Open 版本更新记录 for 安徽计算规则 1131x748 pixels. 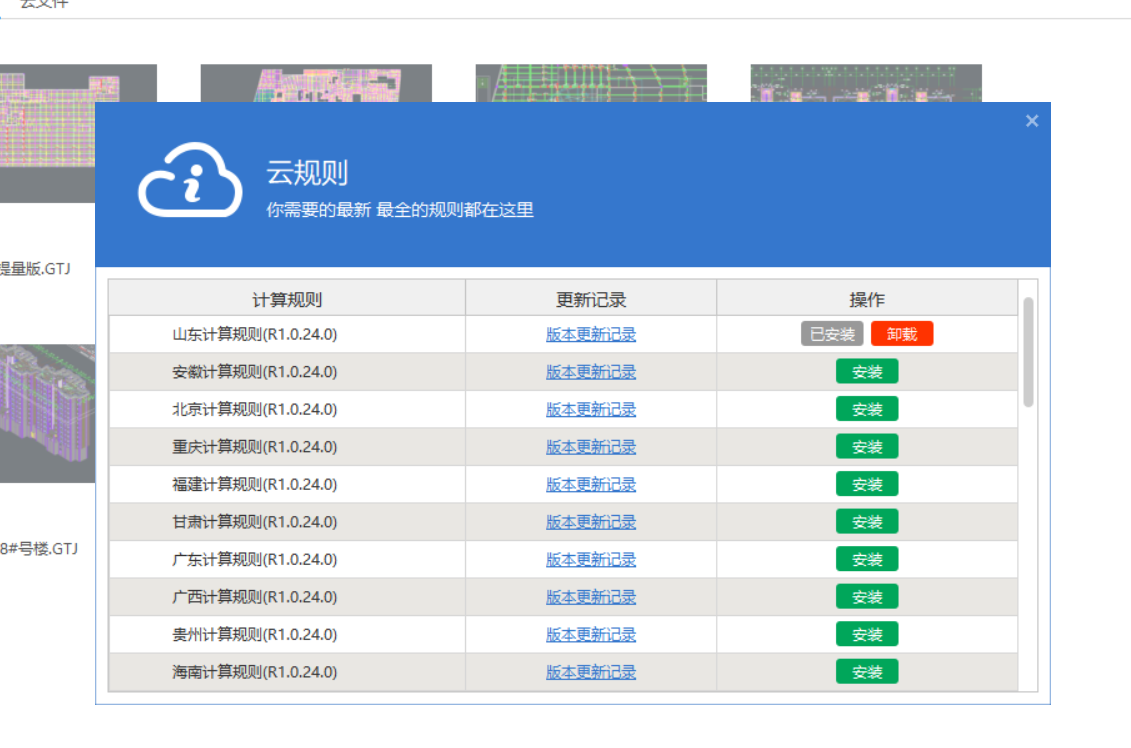coord(591,371)
